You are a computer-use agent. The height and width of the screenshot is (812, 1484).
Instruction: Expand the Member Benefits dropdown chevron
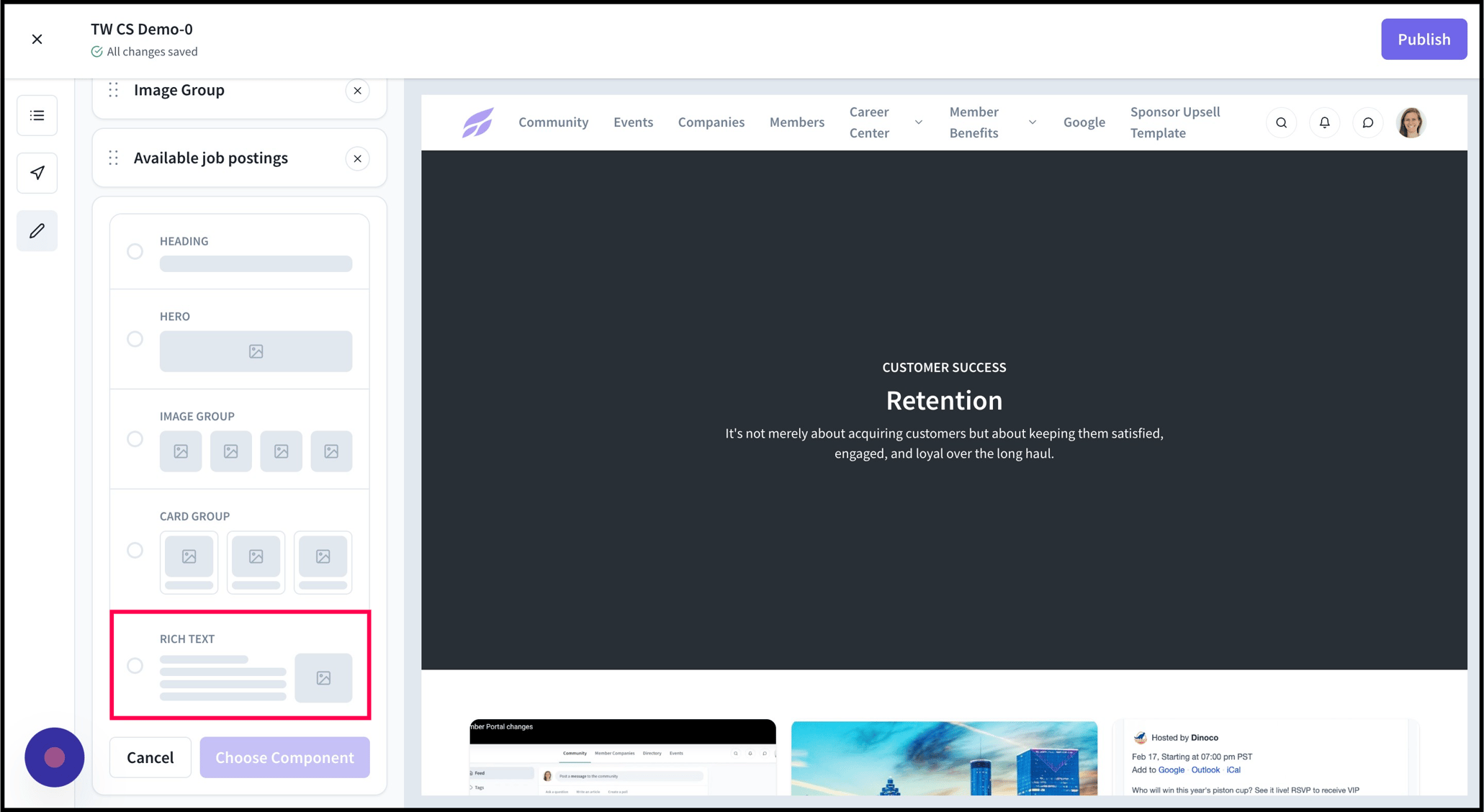(x=1032, y=122)
